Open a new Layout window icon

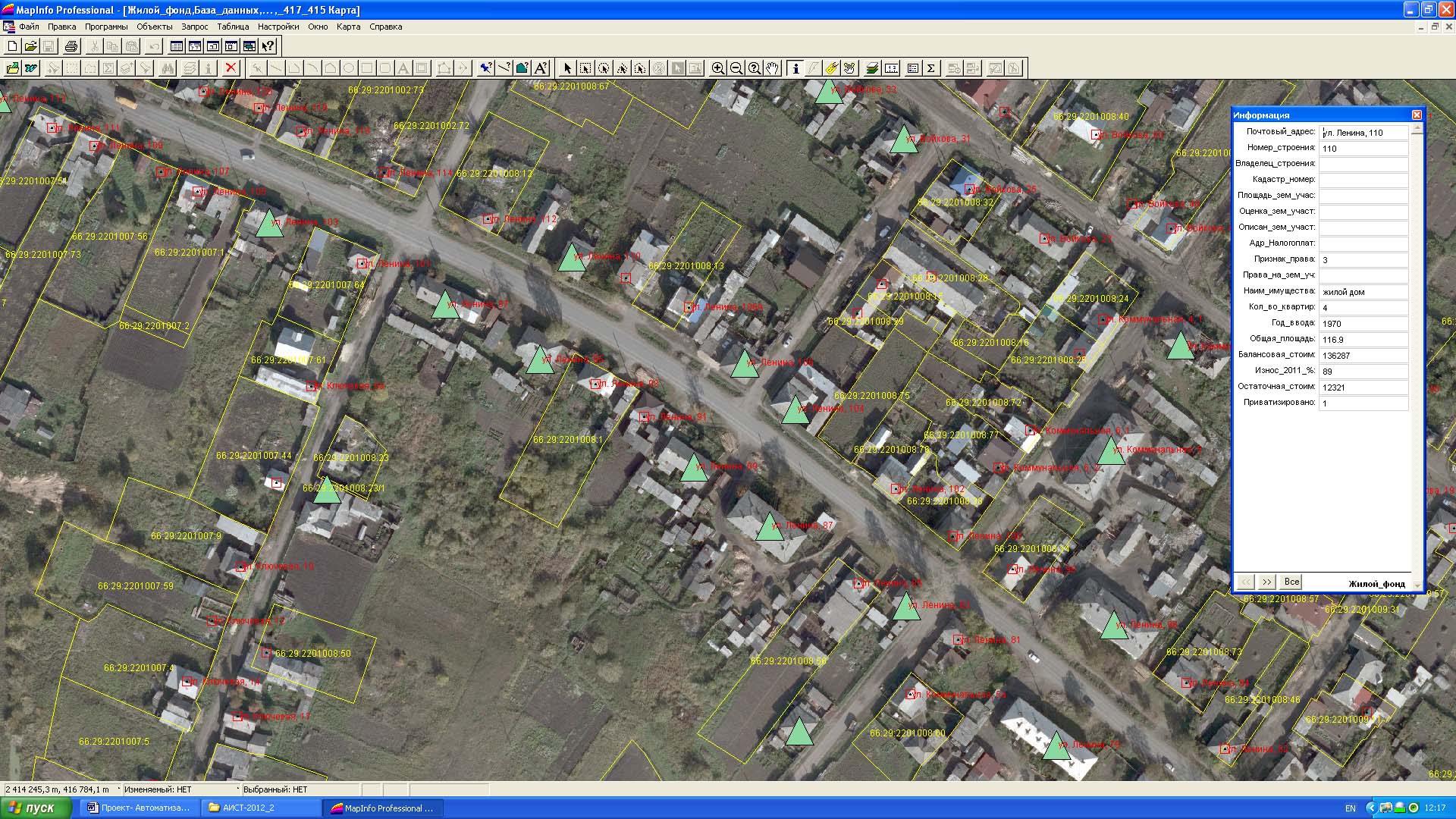[231, 46]
